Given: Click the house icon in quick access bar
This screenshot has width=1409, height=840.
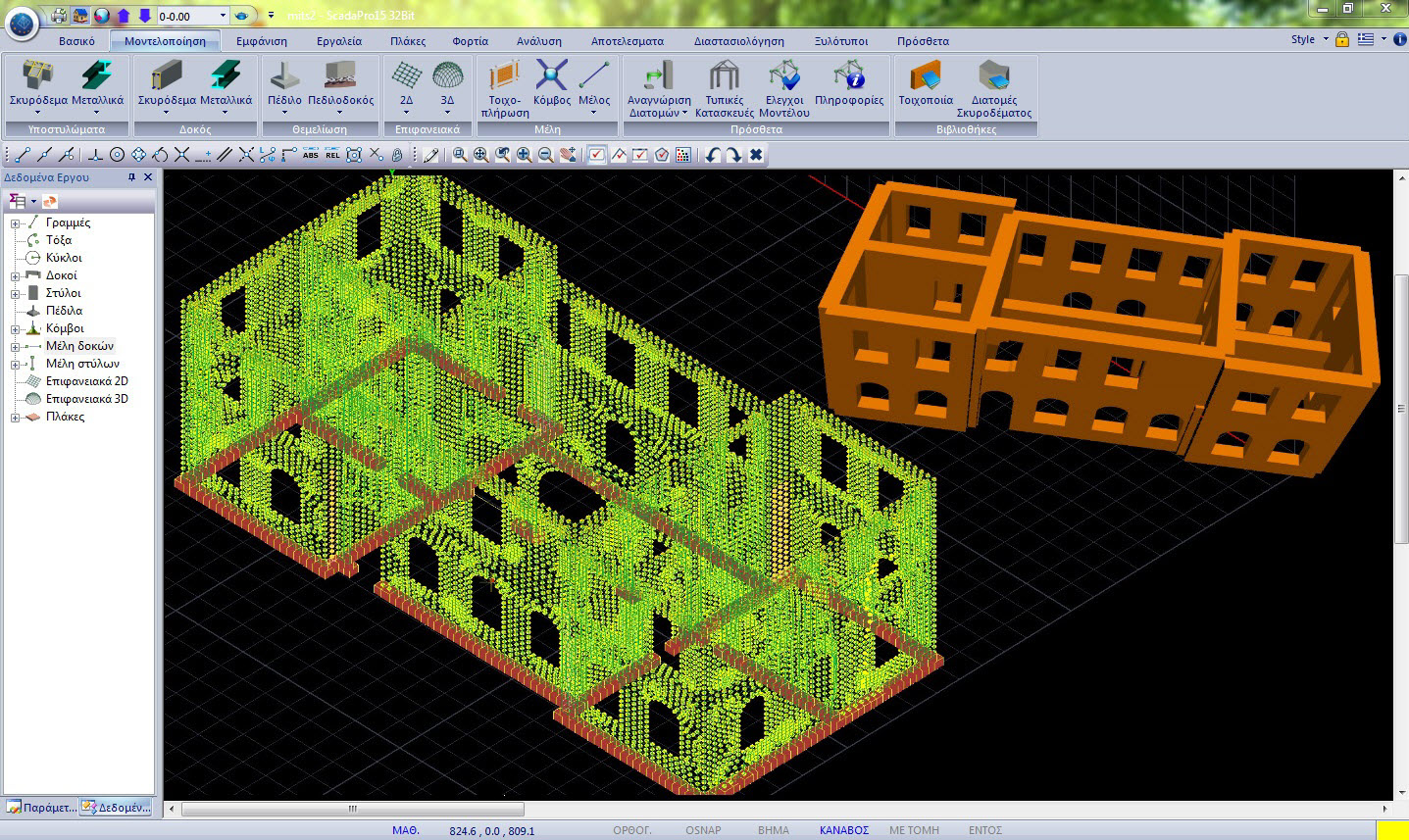Looking at the screenshot, I should (80, 16).
